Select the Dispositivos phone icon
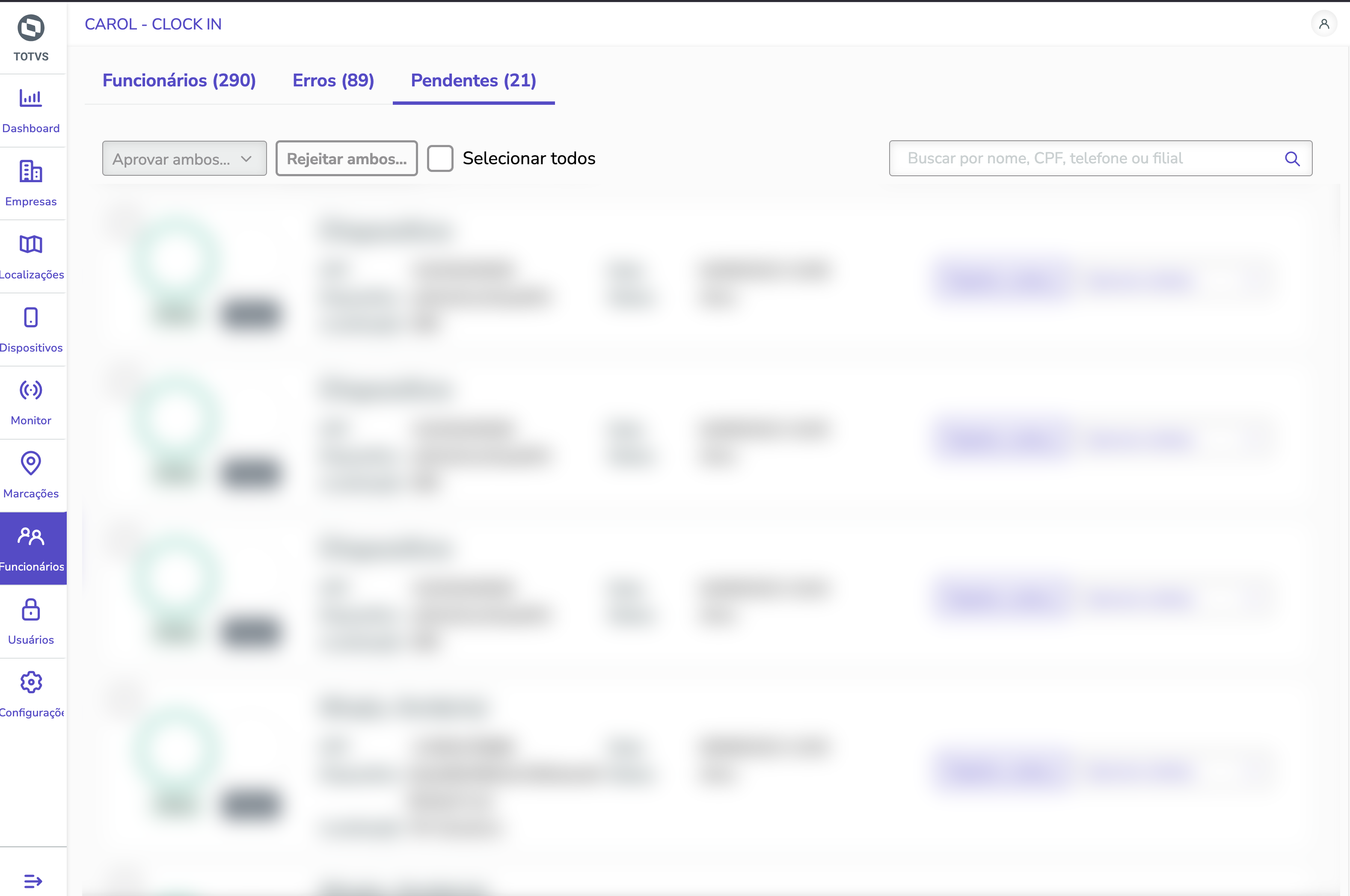Image resolution: width=1350 pixels, height=896 pixels. pyautogui.click(x=31, y=317)
